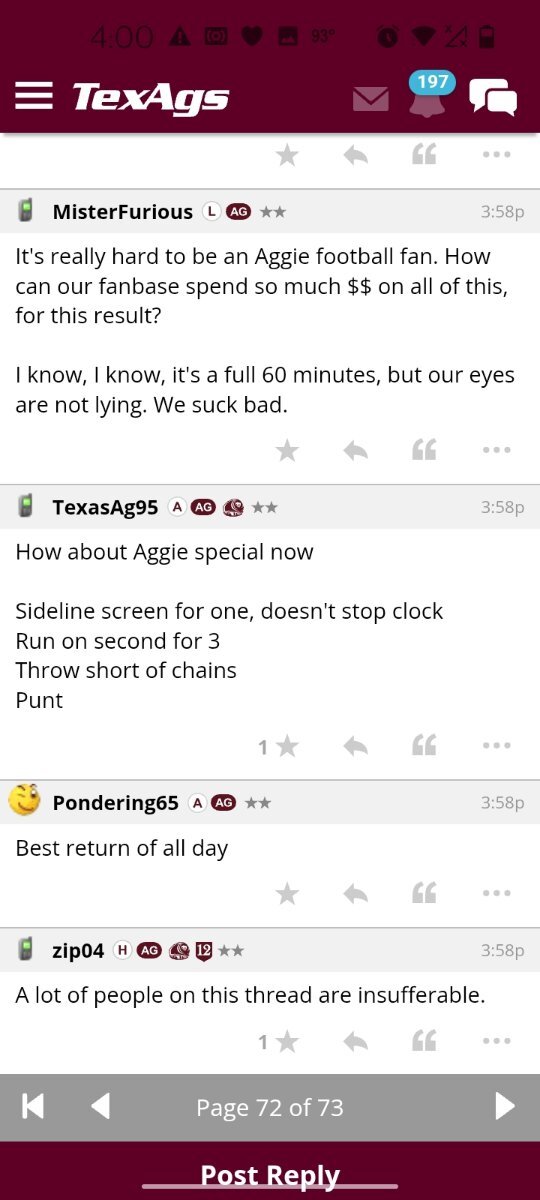Image resolution: width=540 pixels, height=1200 pixels.
Task: Open more options on Pondering65's post
Action: pos(497,894)
